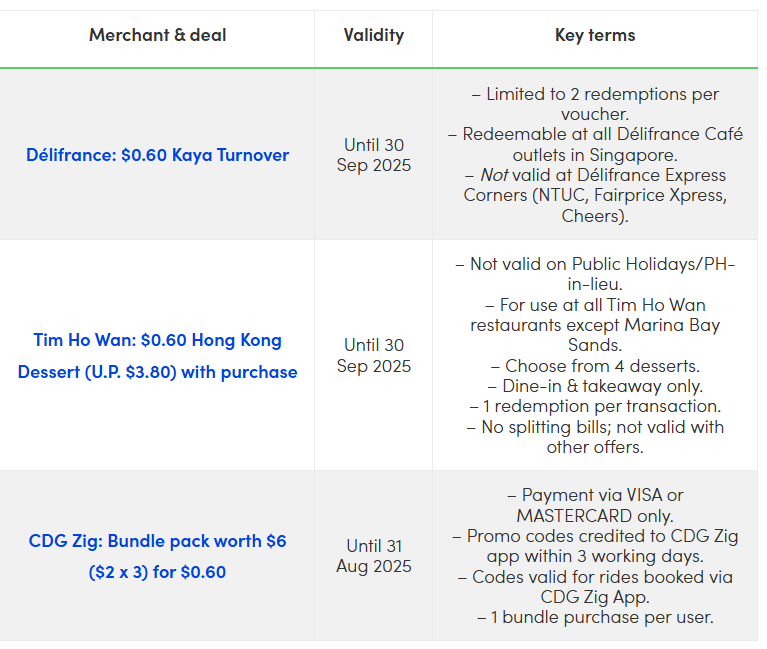This screenshot has width=767, height=649.
Task: Click the 'Key terms' column header
Action: 595,35
